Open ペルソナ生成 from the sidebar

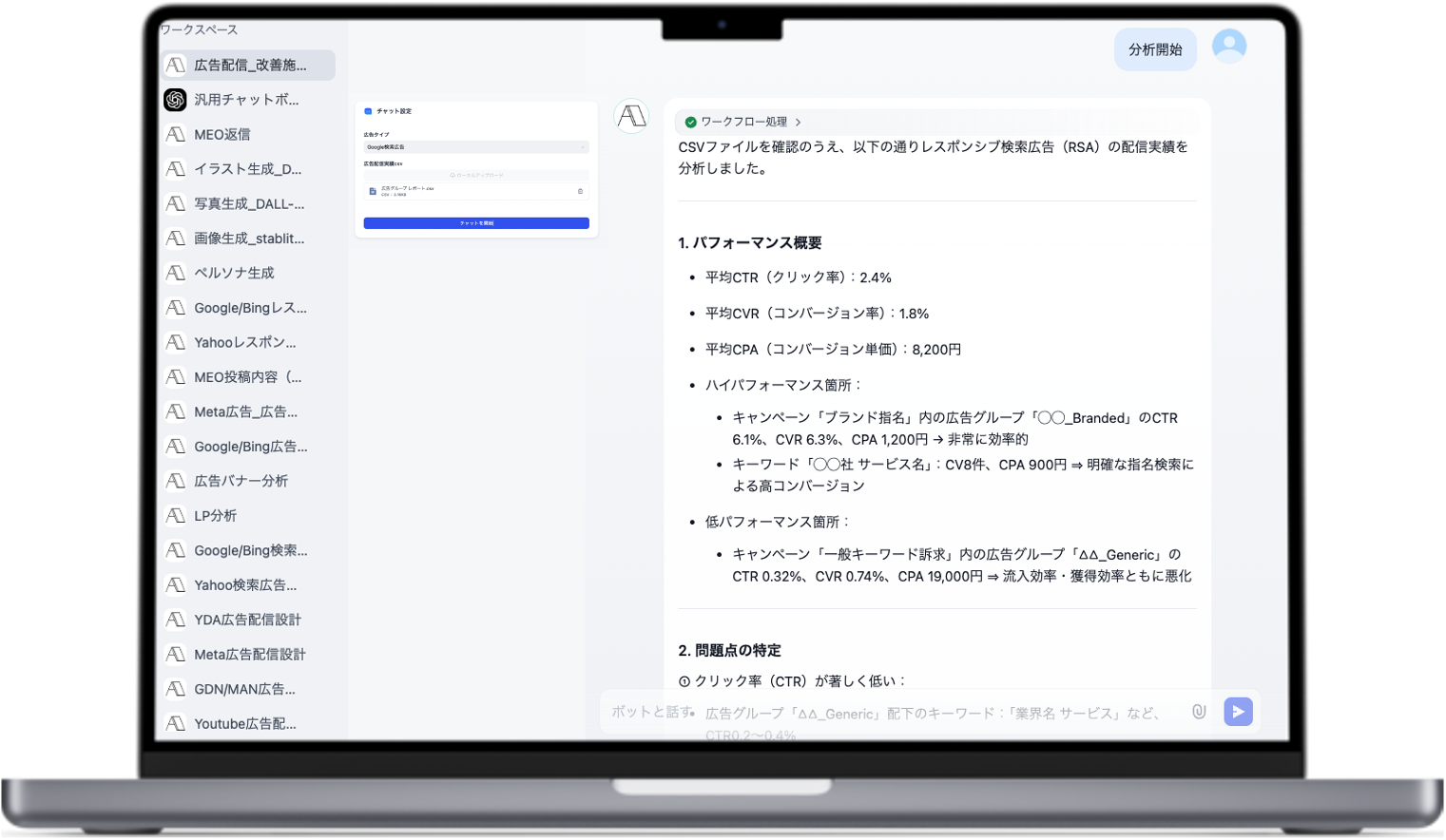coord(234,273)
